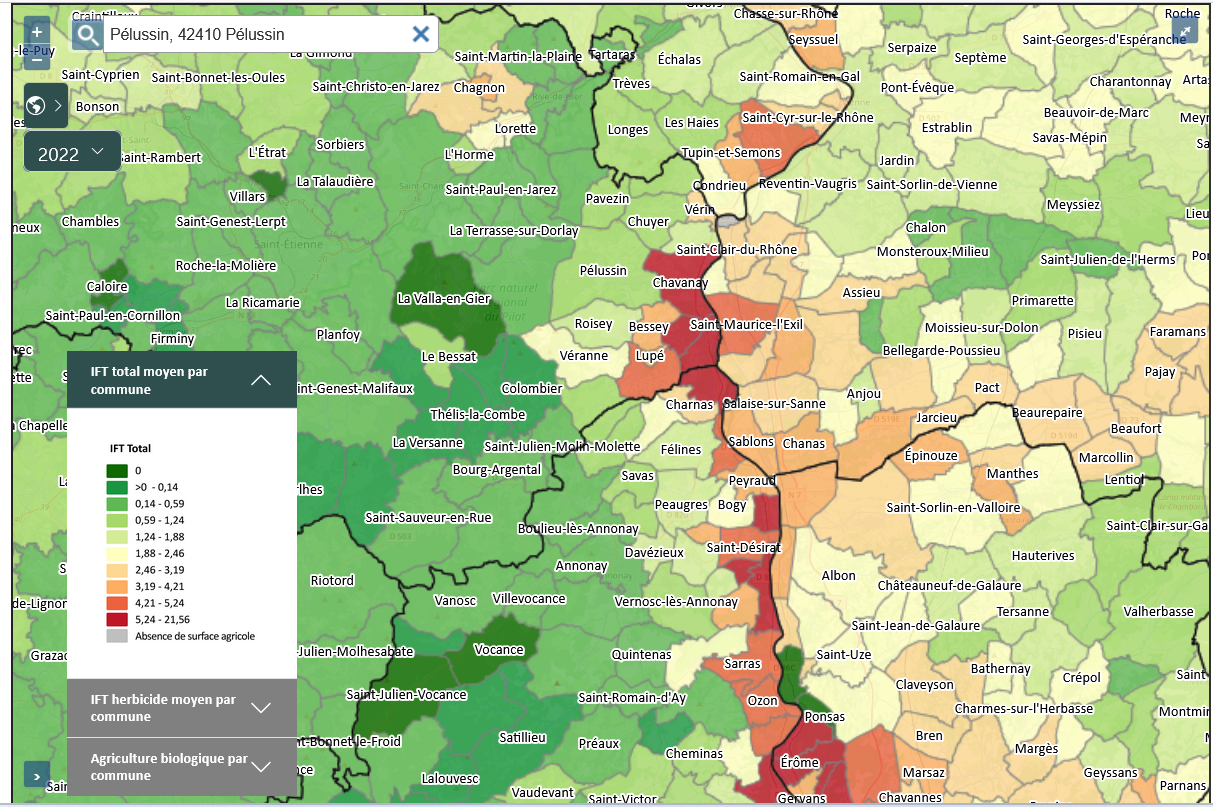Open the globe basemap selector

(x=45, y=105)
